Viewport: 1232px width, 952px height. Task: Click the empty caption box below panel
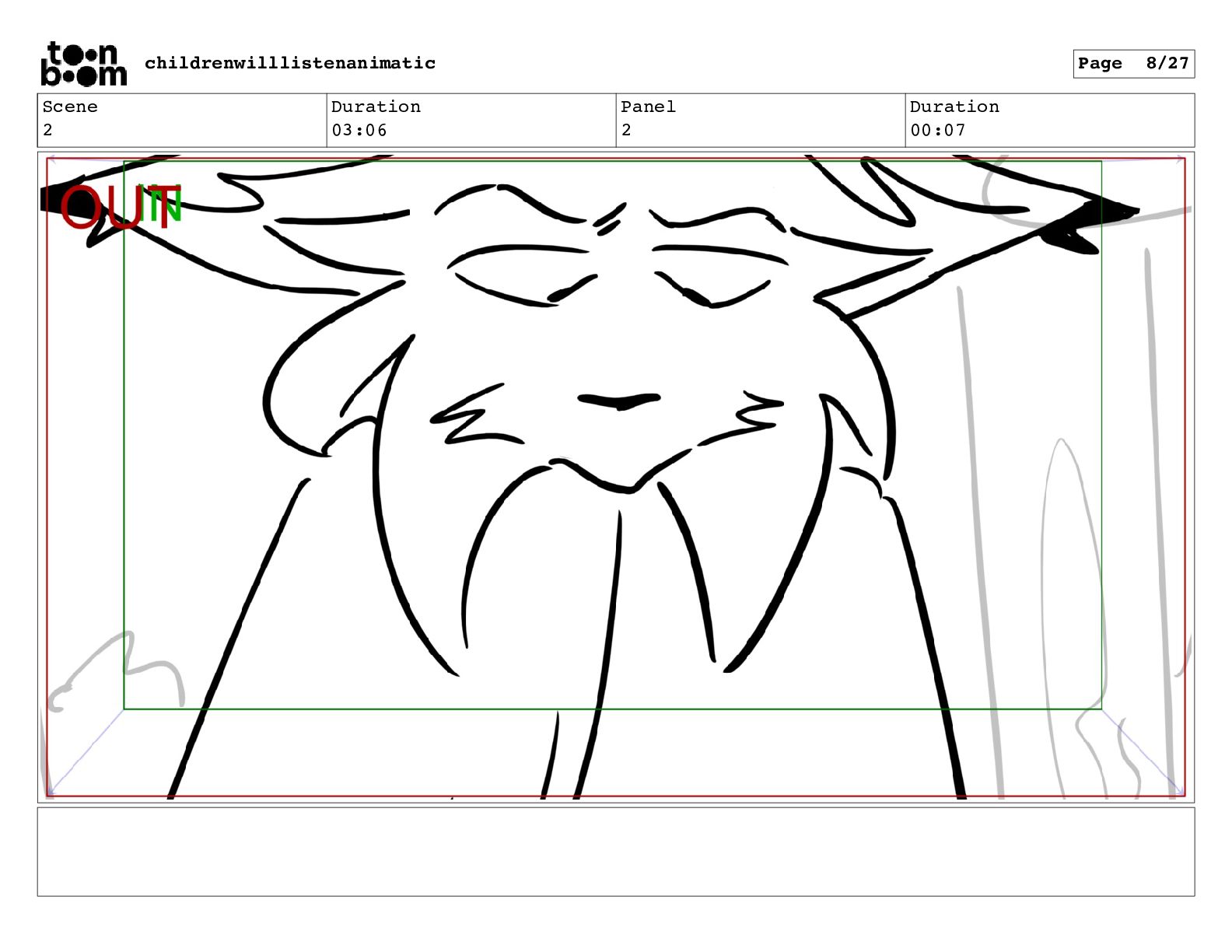tap(616, 852)
